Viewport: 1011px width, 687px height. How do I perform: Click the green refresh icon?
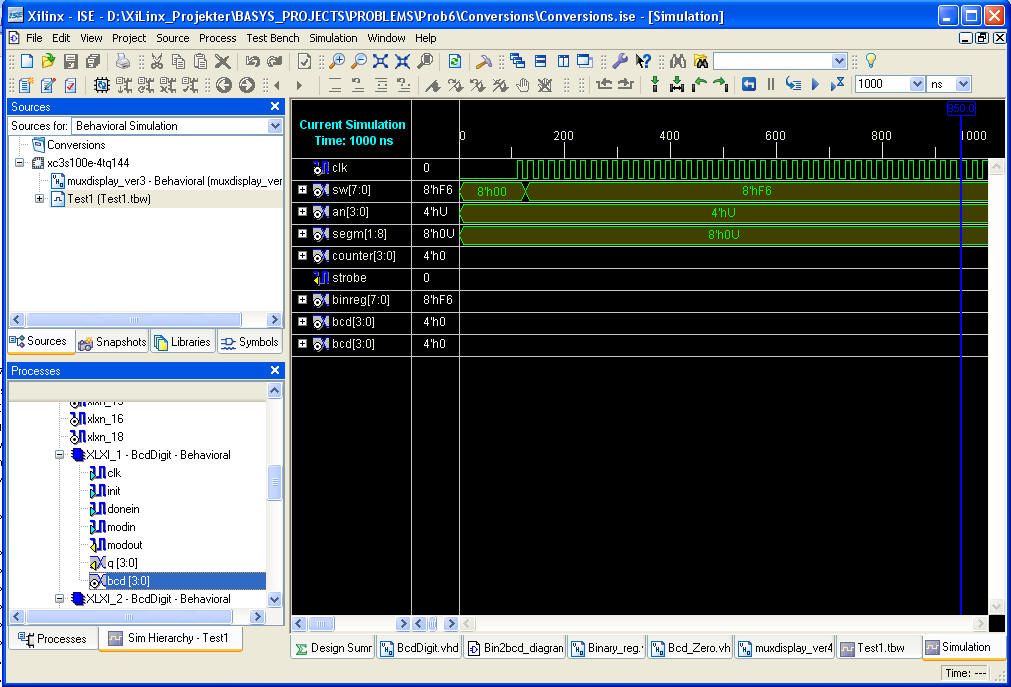point(455,61)
